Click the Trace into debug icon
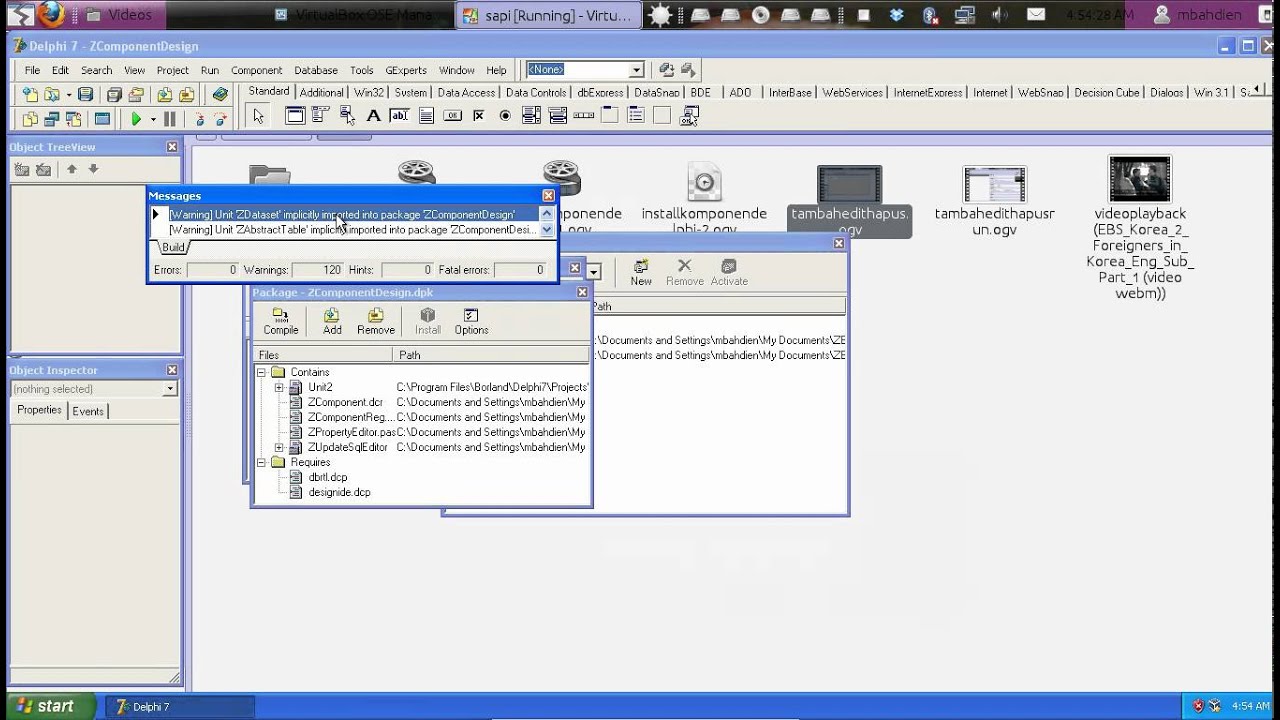 [200, 118]
